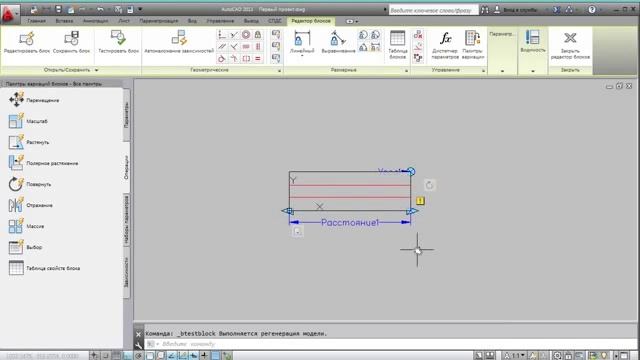This screenshot has height=360, width=640.
Task: Toggle Object Snap in status bar
Action: (x=149, y=356)
